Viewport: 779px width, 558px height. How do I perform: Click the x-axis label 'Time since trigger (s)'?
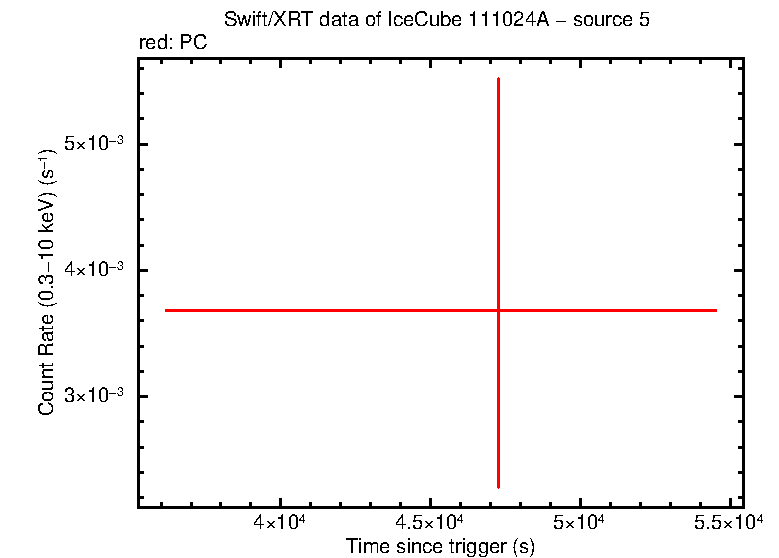440,546
